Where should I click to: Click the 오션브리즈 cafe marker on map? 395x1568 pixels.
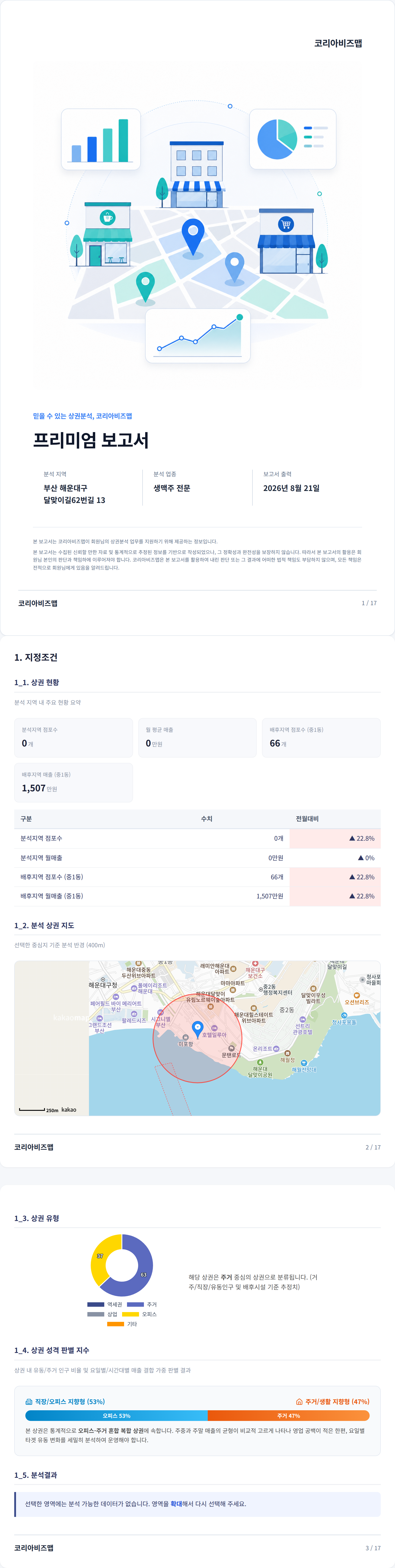point(357,995)
